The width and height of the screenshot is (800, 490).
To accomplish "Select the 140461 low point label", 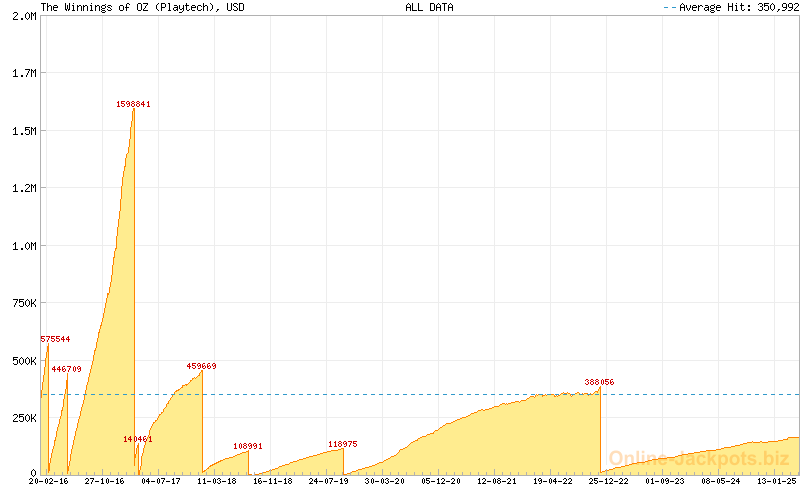I will tap(137, 439).
